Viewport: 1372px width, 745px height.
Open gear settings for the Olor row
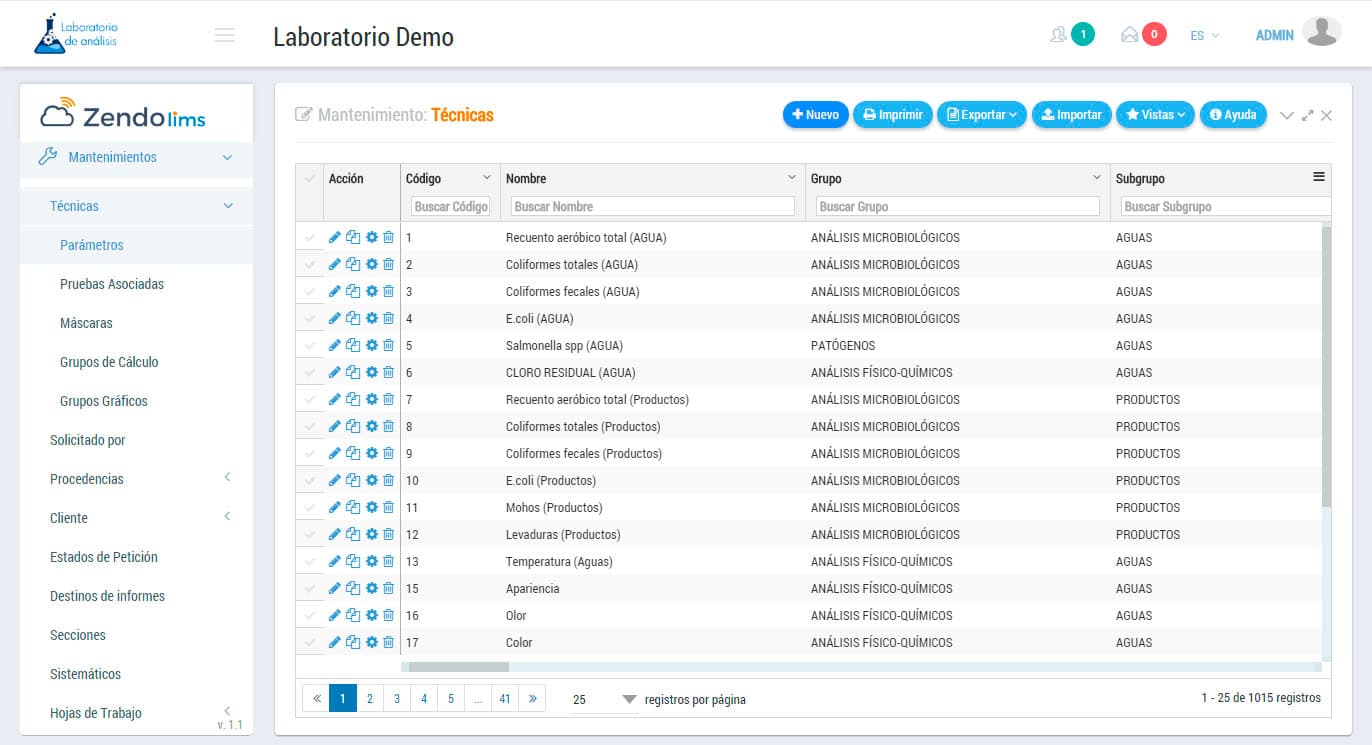[372, 616]
